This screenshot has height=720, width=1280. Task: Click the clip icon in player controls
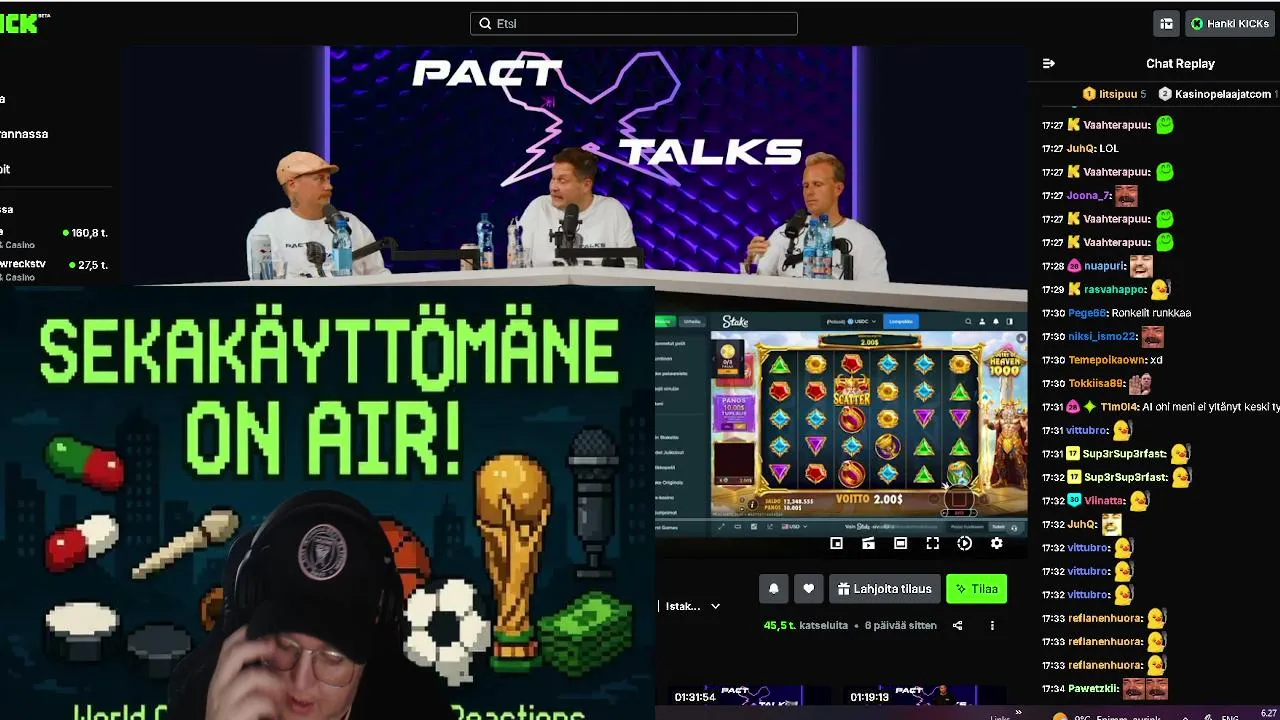pos(868,543)
